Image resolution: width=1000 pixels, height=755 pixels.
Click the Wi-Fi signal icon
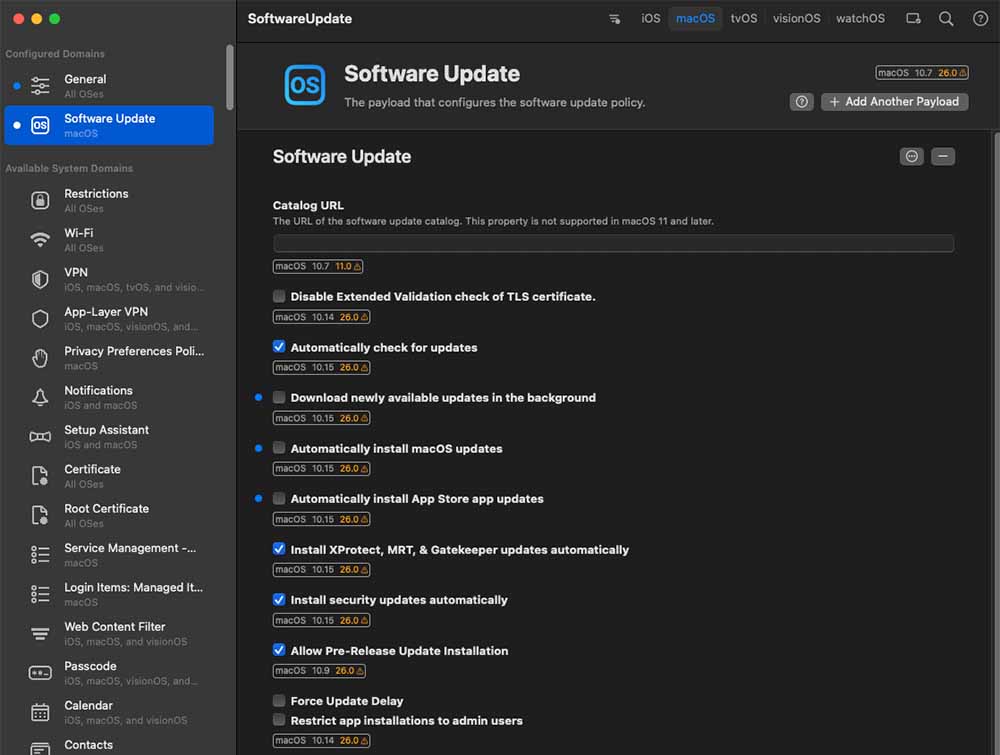(x=40, y=240)
